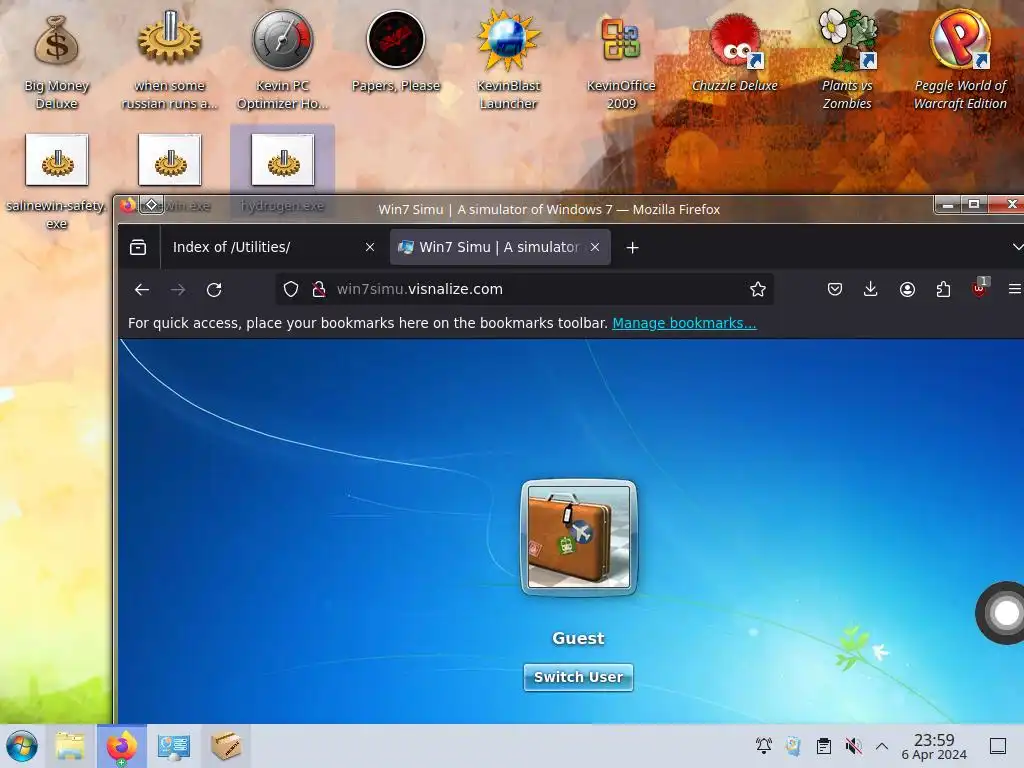
Task: Go back in Firefox
Action: [142, 289]
